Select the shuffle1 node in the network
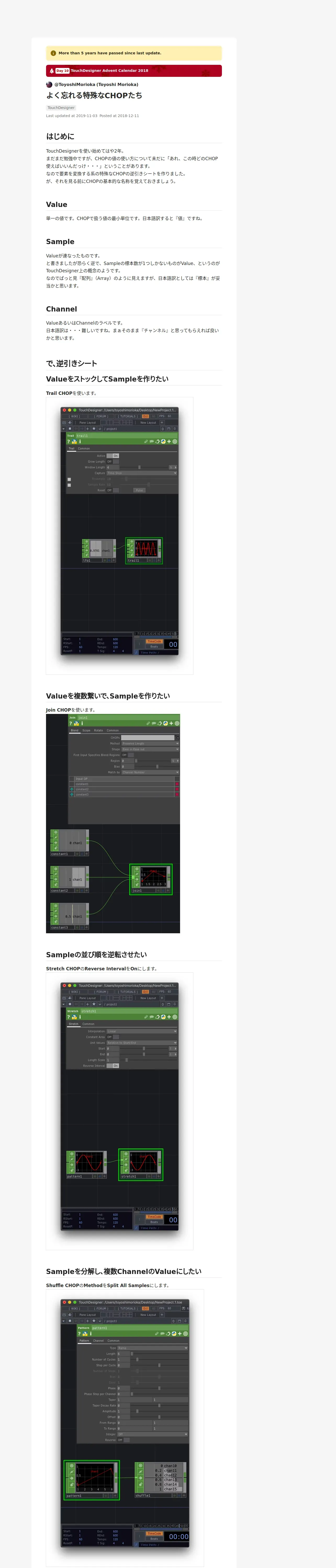The width and height of the screenshot is (336, 1568). click(160, 1480)
